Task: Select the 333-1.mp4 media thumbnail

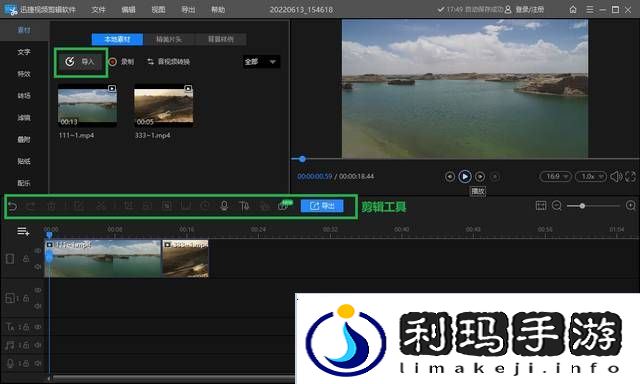Action: pos(163,106)
